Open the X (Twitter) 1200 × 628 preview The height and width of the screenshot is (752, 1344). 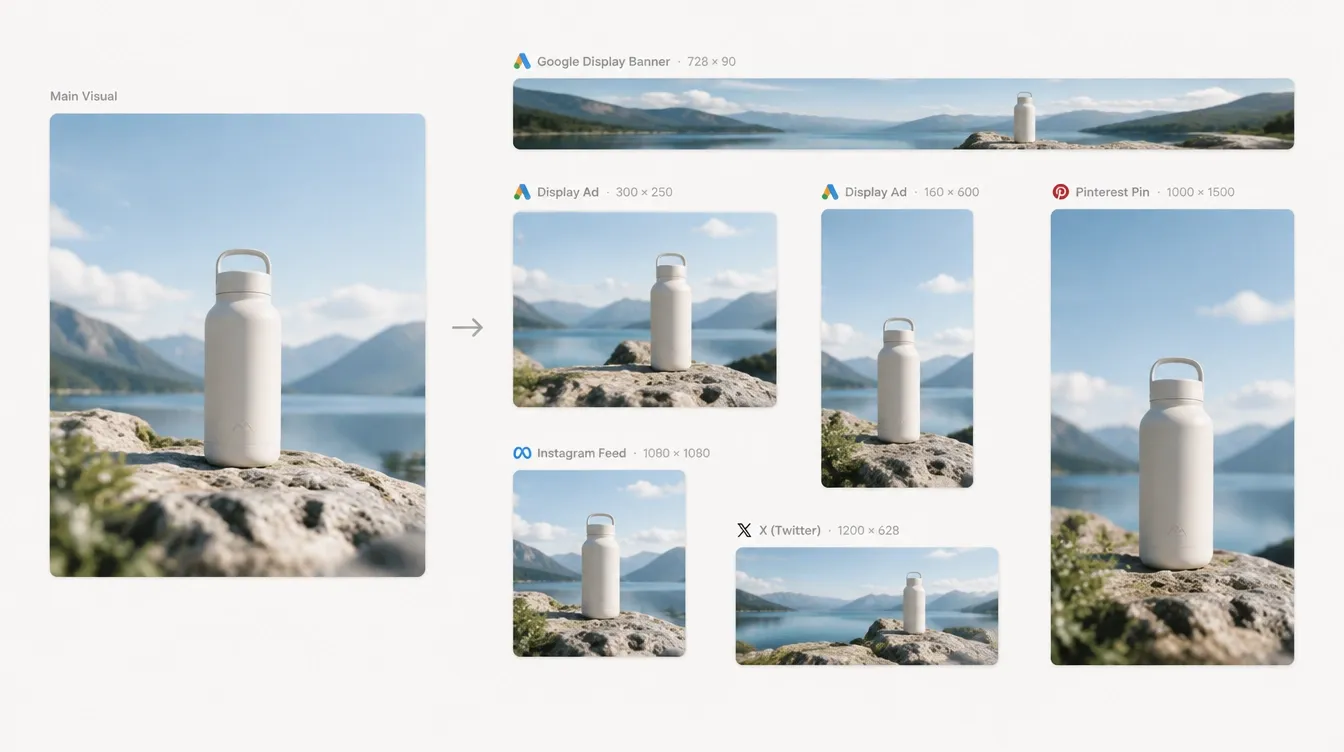point(867,606)
